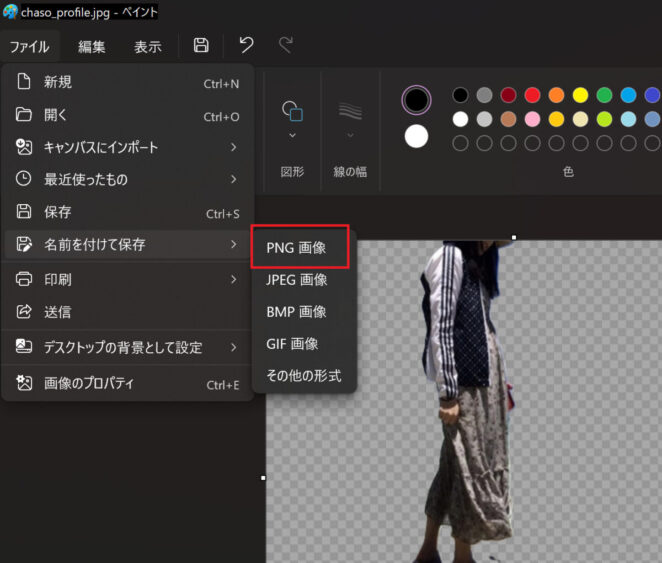This screenshot has width=662, height=563.
Task: Open the 表示 menu
Action: click(x=148, y=46)
